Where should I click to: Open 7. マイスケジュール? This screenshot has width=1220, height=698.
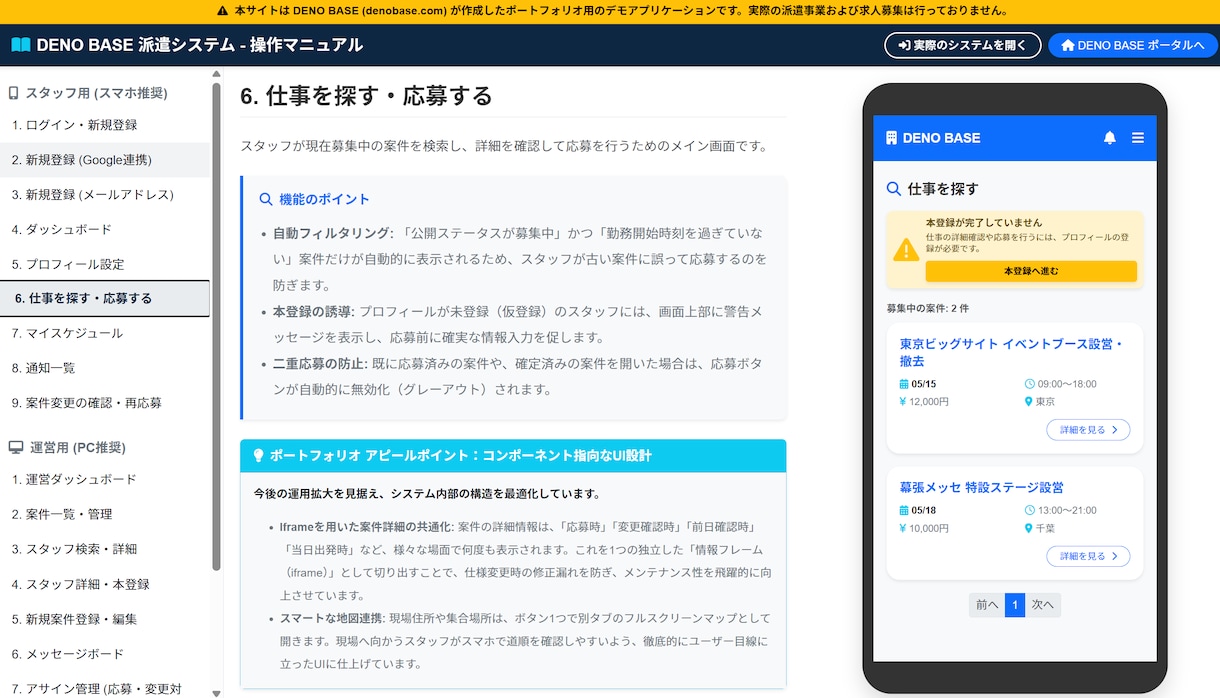click(x=105, y=333)
